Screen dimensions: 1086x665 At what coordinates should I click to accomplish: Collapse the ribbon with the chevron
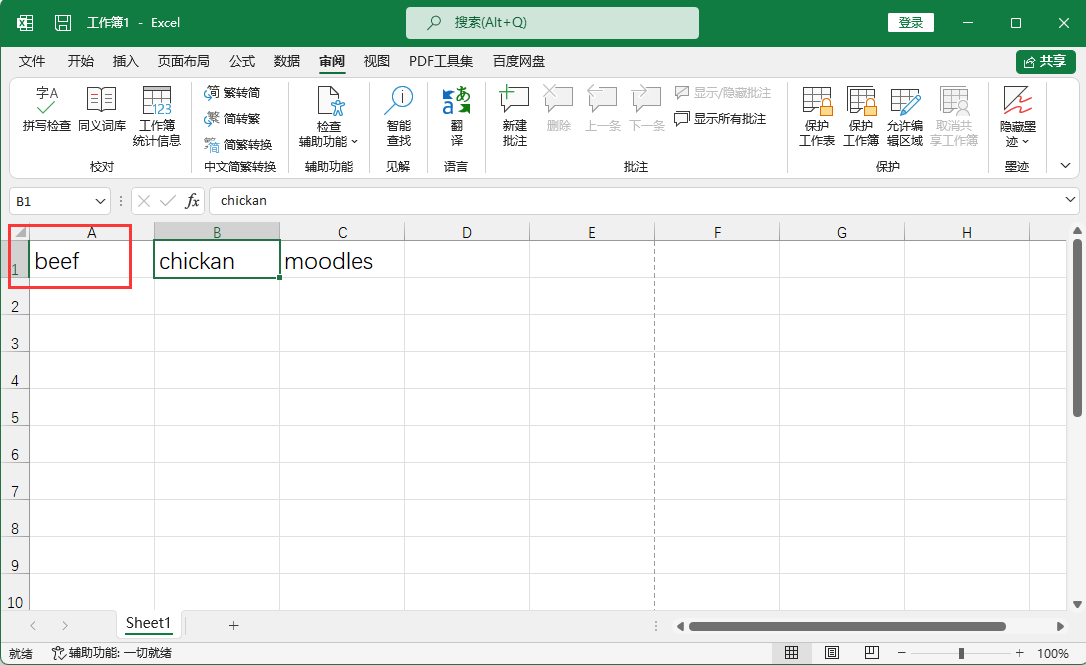point(1065,166)
